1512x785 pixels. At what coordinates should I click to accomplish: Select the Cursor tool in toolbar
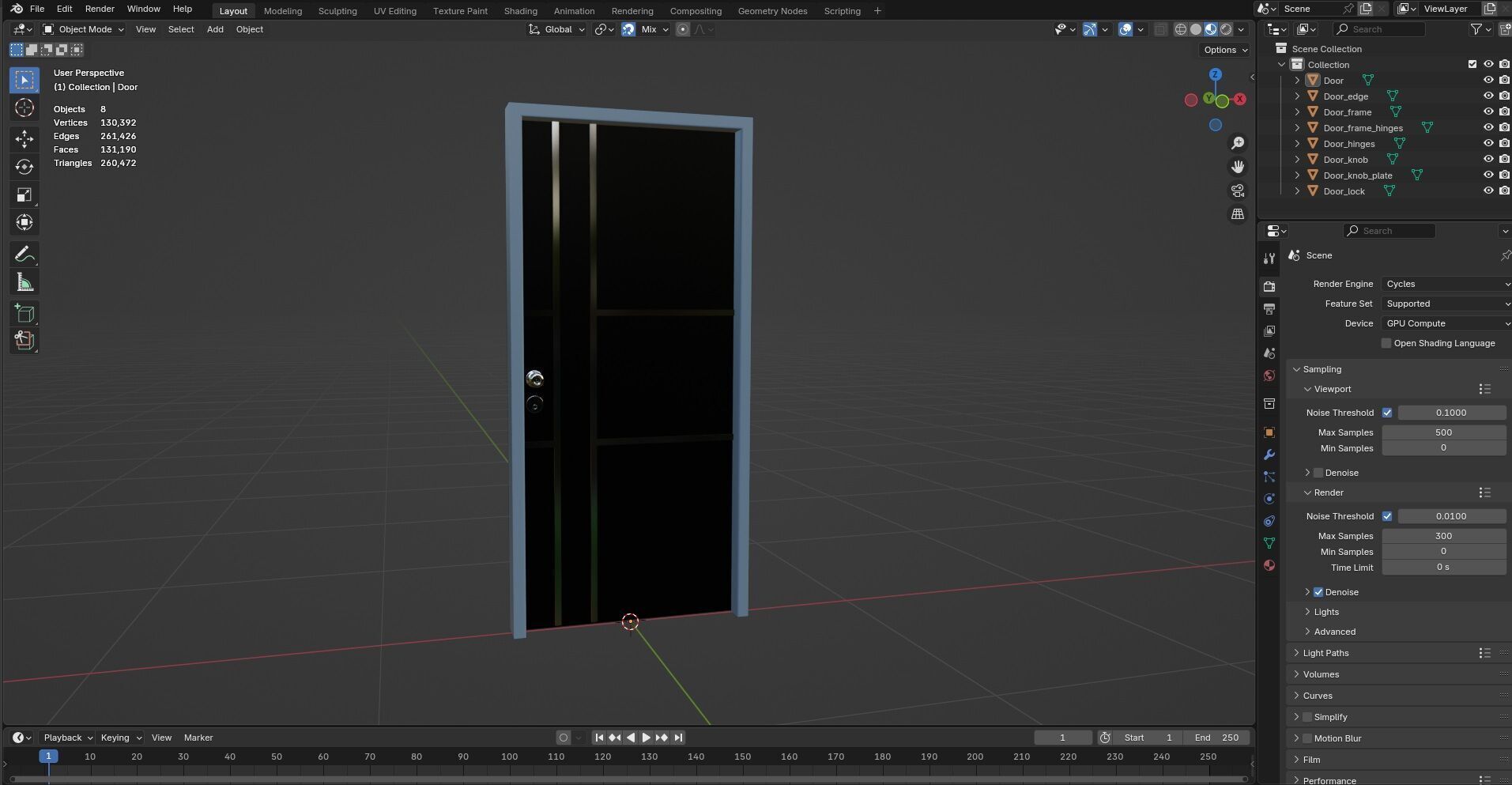pyautogui.click(x=25, y=108)
